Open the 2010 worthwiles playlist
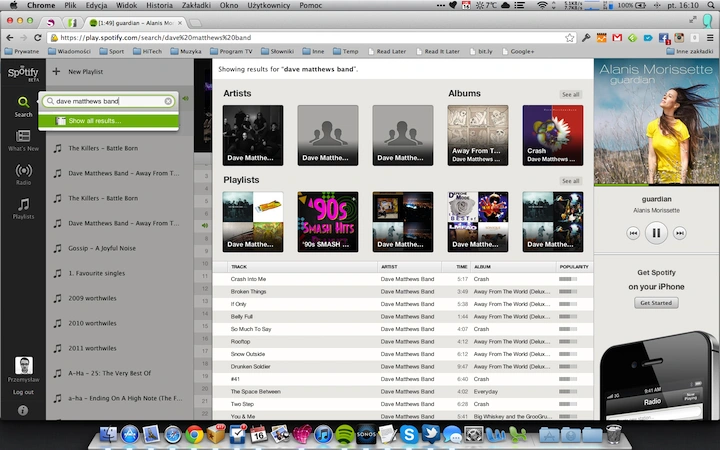The height and width of the screenshot is (450, 720). tap(92, 323)
